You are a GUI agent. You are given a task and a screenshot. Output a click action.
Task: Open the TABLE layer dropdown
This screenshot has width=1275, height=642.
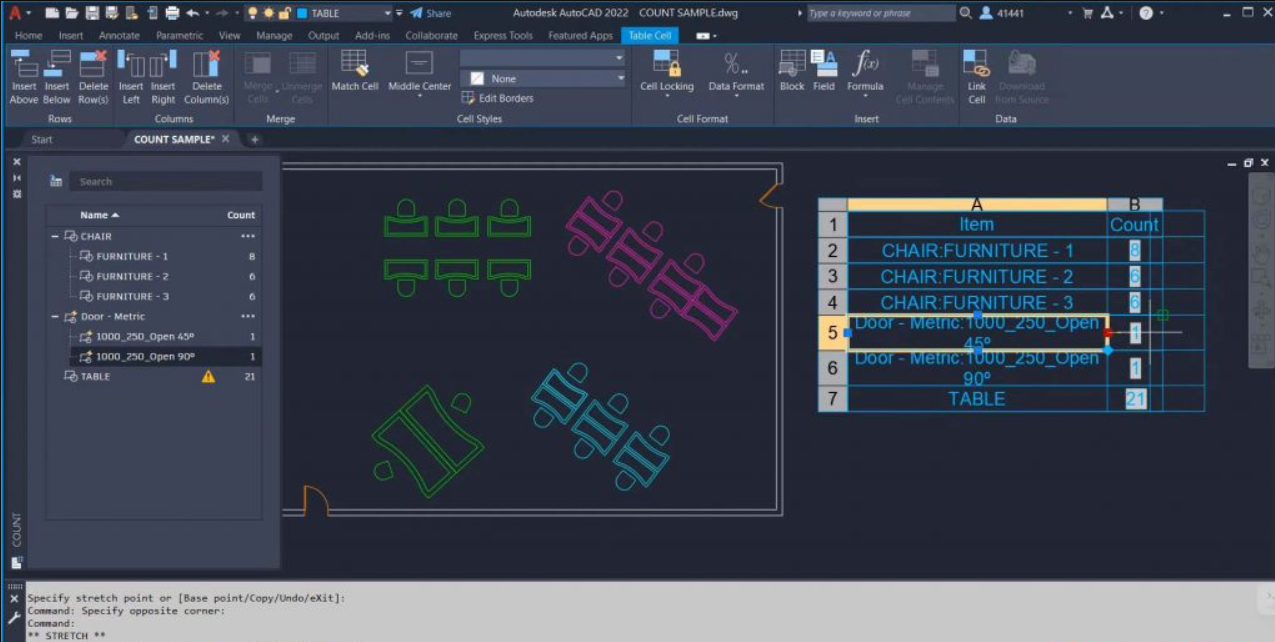pos(388,13)
